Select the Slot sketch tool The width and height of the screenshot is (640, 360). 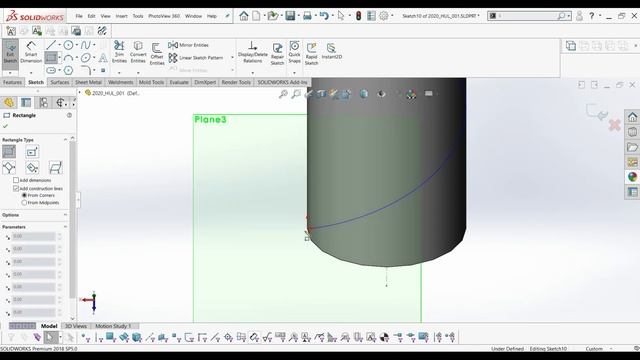pos(51,70)
